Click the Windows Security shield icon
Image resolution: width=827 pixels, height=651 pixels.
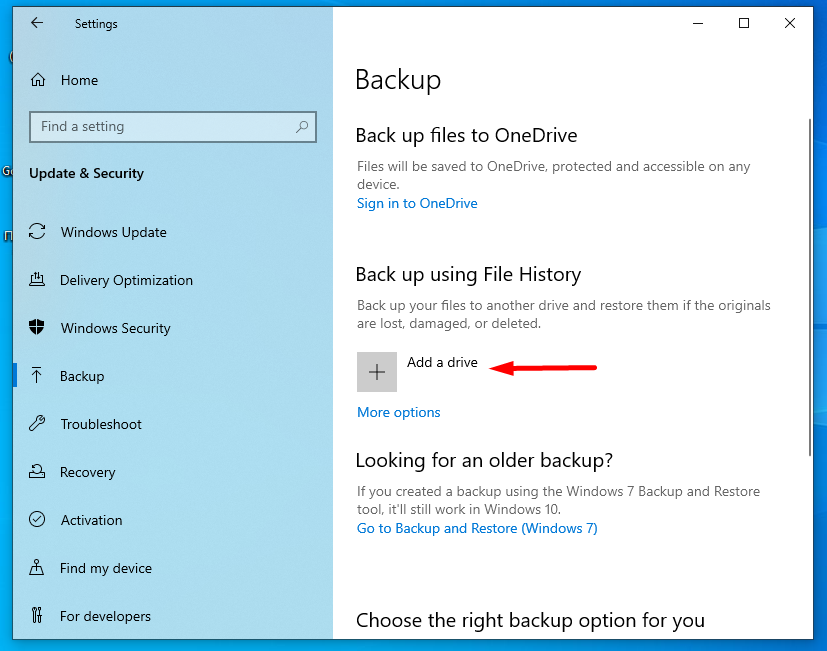(x=38, y=328)
